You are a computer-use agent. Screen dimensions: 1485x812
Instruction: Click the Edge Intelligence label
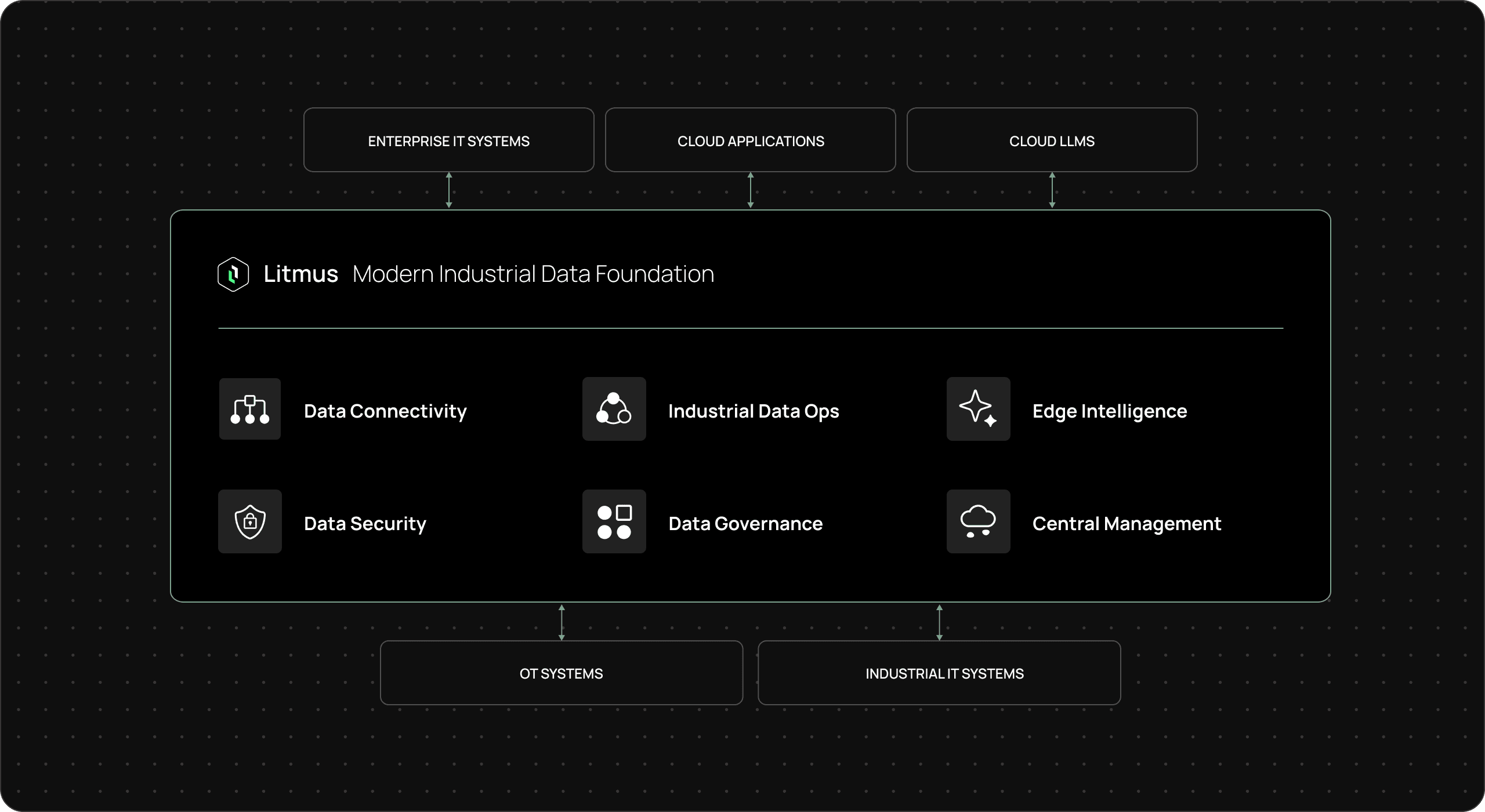1109,411
